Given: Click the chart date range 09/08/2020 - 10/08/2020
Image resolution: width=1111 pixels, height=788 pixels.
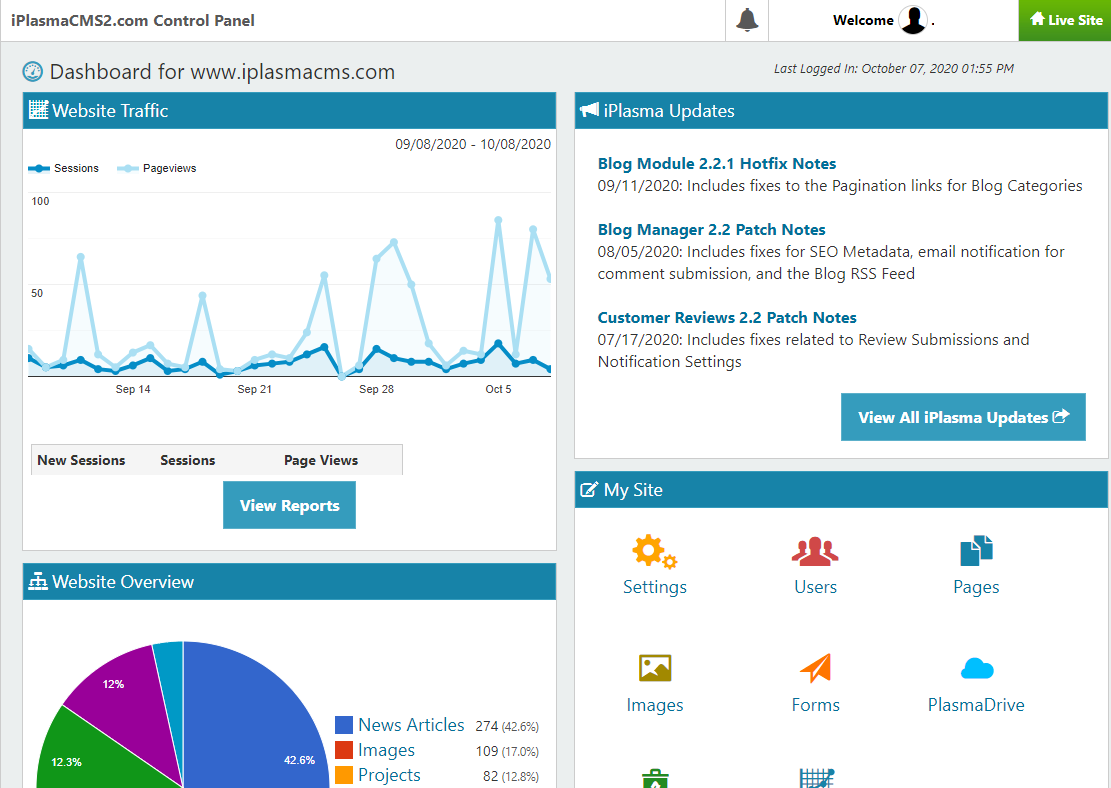Looking at the screenshot, I should (473, 145).
